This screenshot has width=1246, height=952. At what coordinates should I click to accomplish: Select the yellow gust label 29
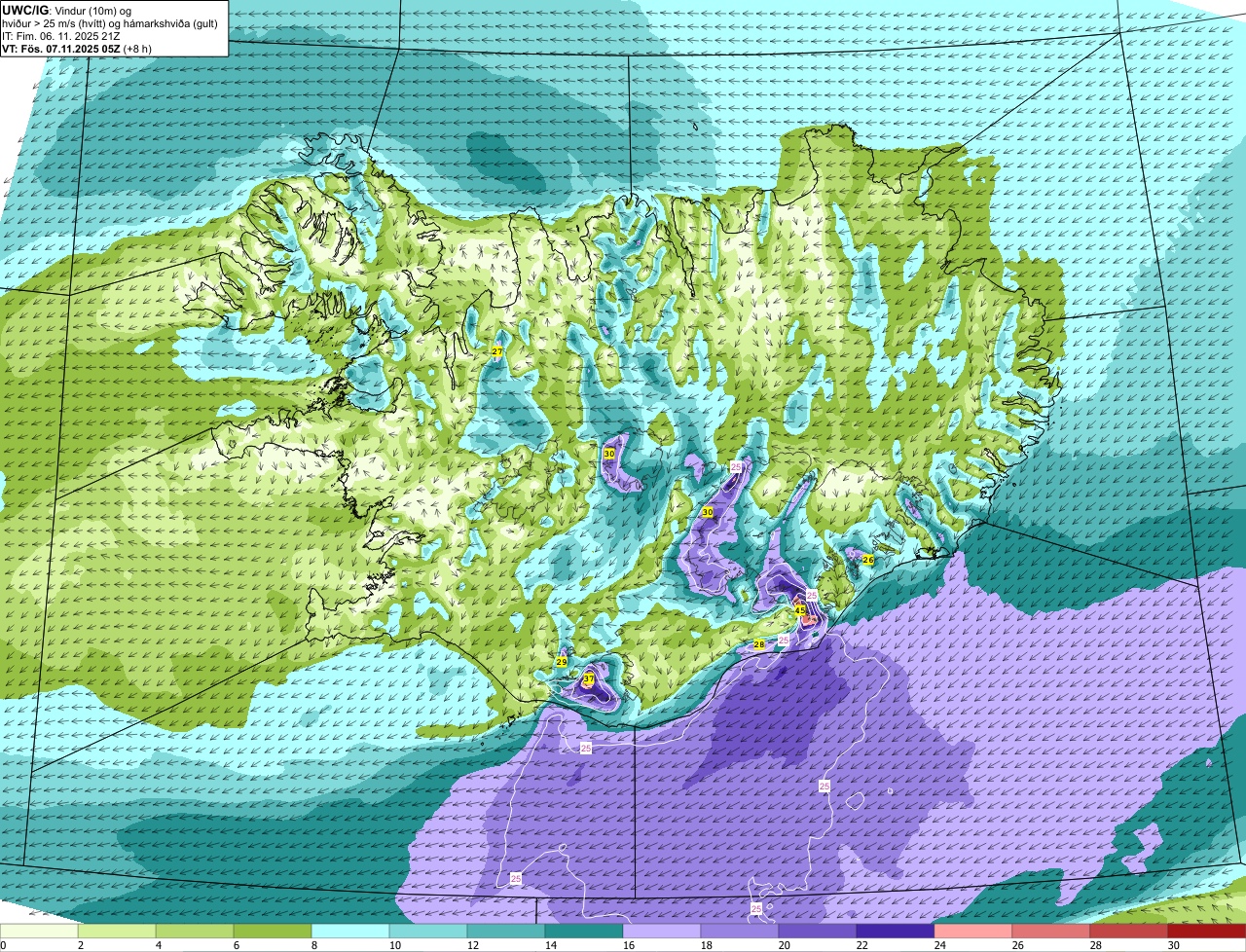(x=562, y=662)
